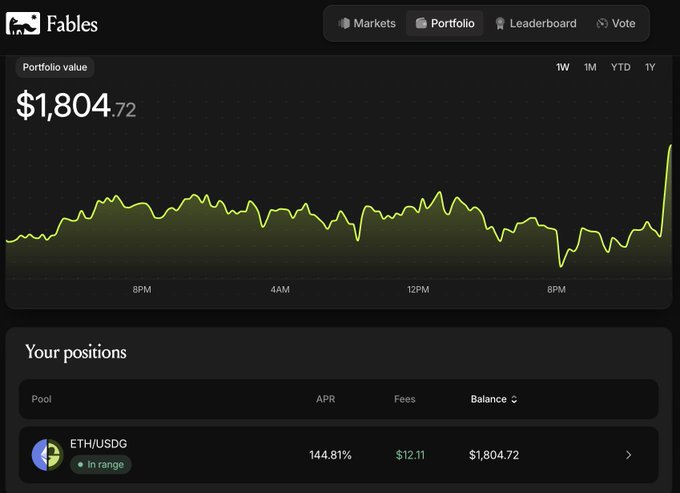Viewport: 680px width, 493px height.
Task: Click the 144.81% APR value
Action: coord(330,455)
